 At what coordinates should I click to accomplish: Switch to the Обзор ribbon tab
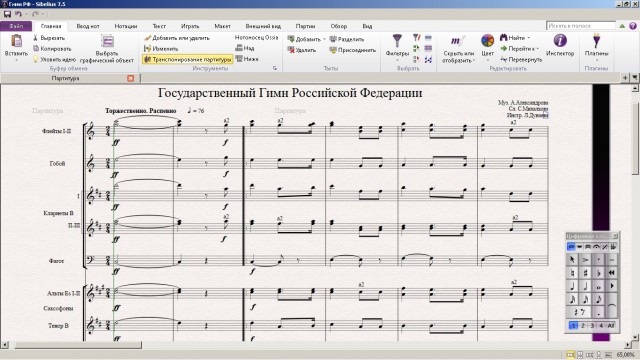coord(339,26)
